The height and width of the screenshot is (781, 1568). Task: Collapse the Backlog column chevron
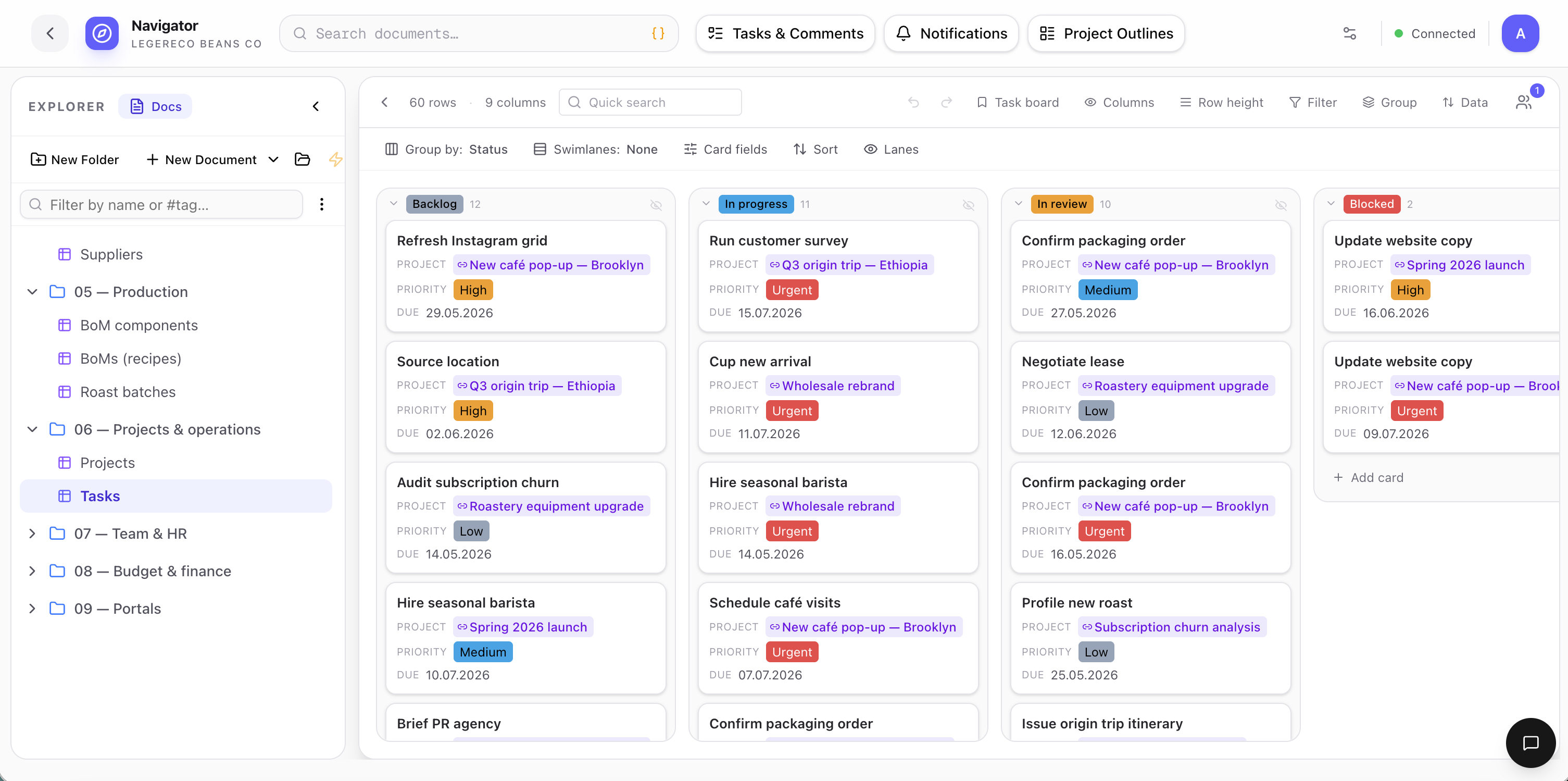click(x=393, y=204)
